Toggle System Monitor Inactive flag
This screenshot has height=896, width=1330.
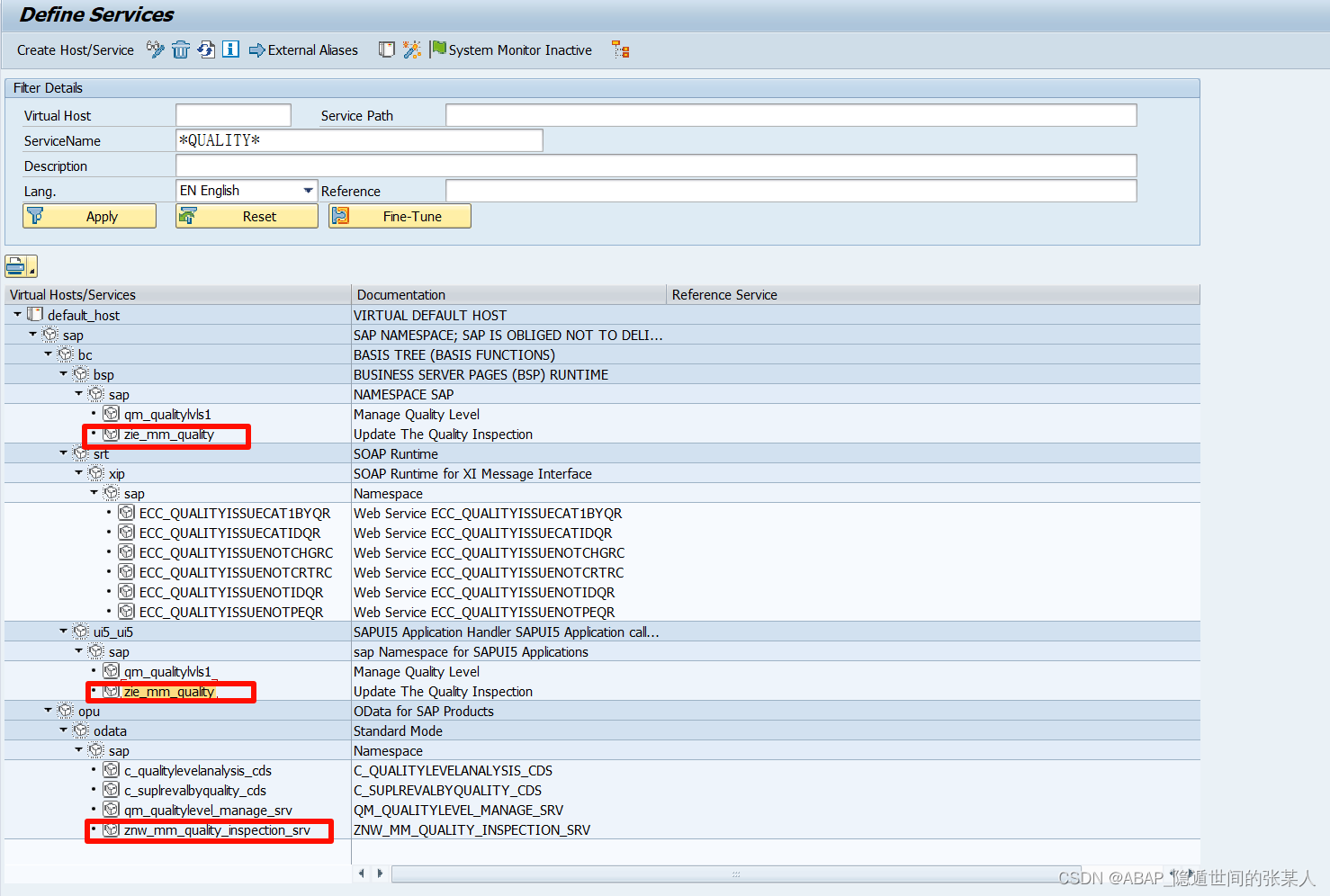511,50
